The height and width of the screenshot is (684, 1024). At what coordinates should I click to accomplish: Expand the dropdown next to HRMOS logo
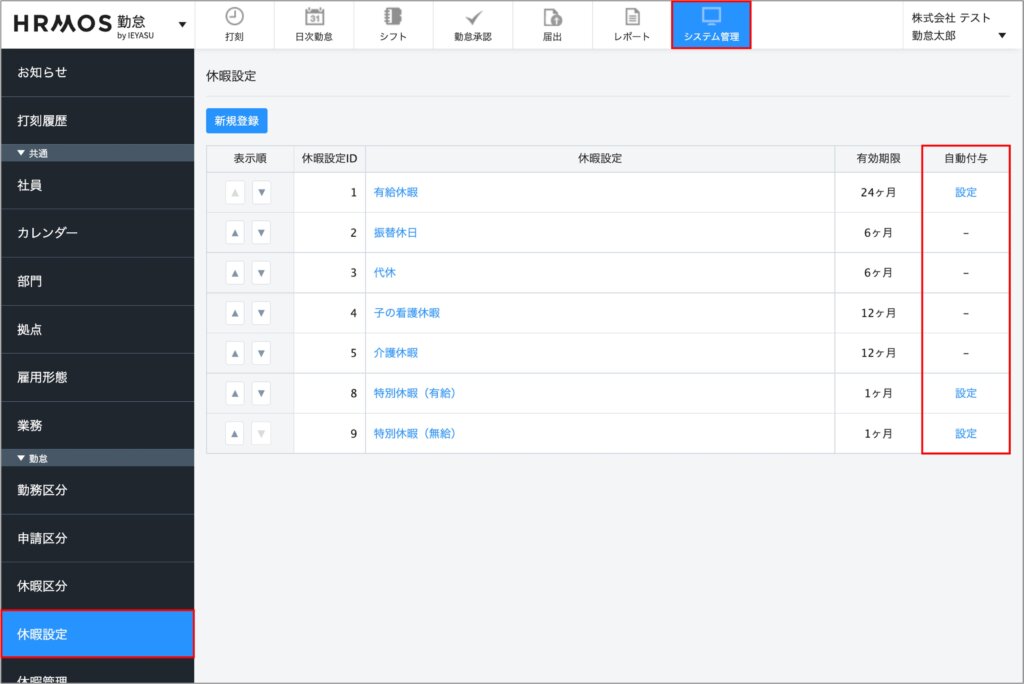pos(181,24)
